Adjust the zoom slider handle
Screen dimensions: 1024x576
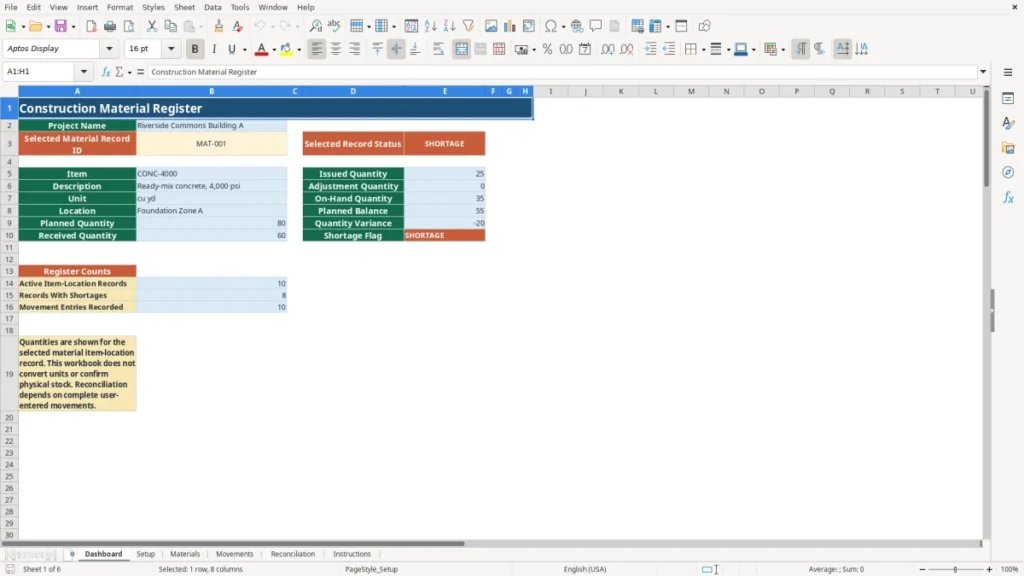click(955, 569)
